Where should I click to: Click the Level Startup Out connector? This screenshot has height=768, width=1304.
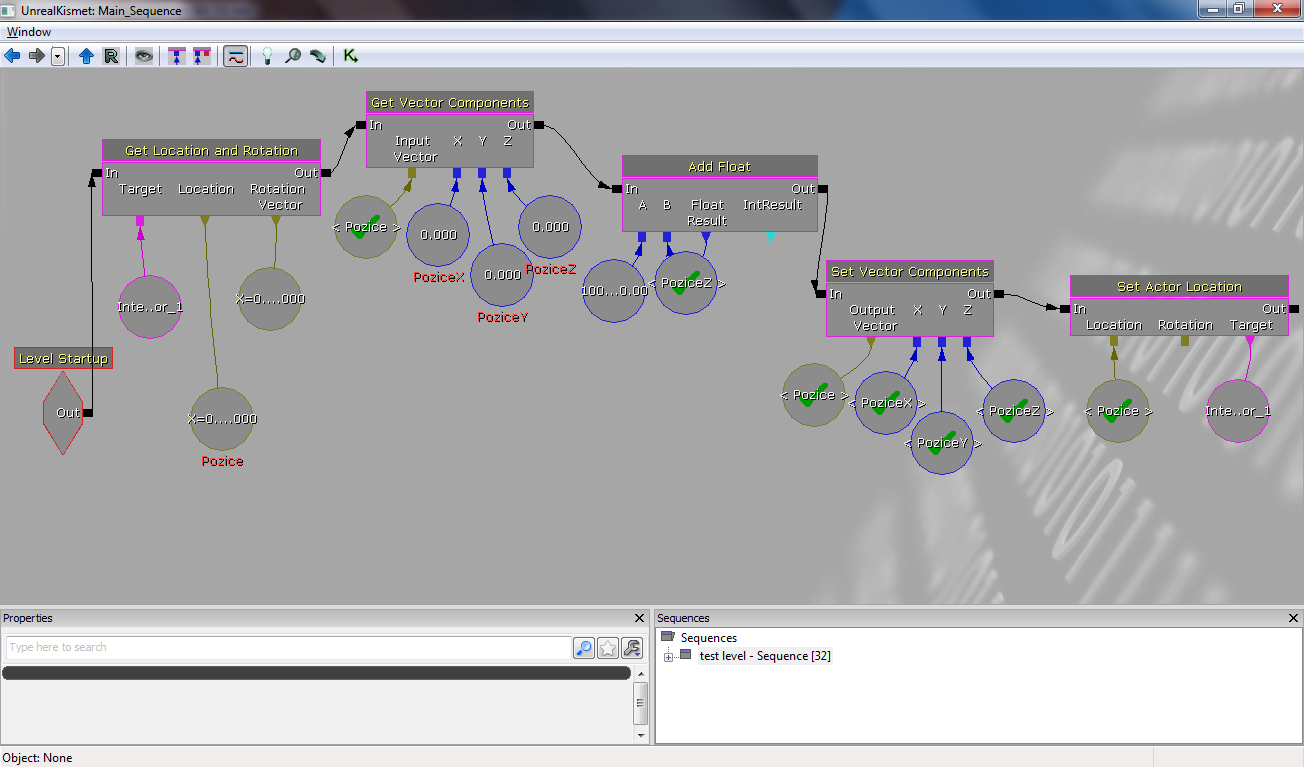coord(88,412)
